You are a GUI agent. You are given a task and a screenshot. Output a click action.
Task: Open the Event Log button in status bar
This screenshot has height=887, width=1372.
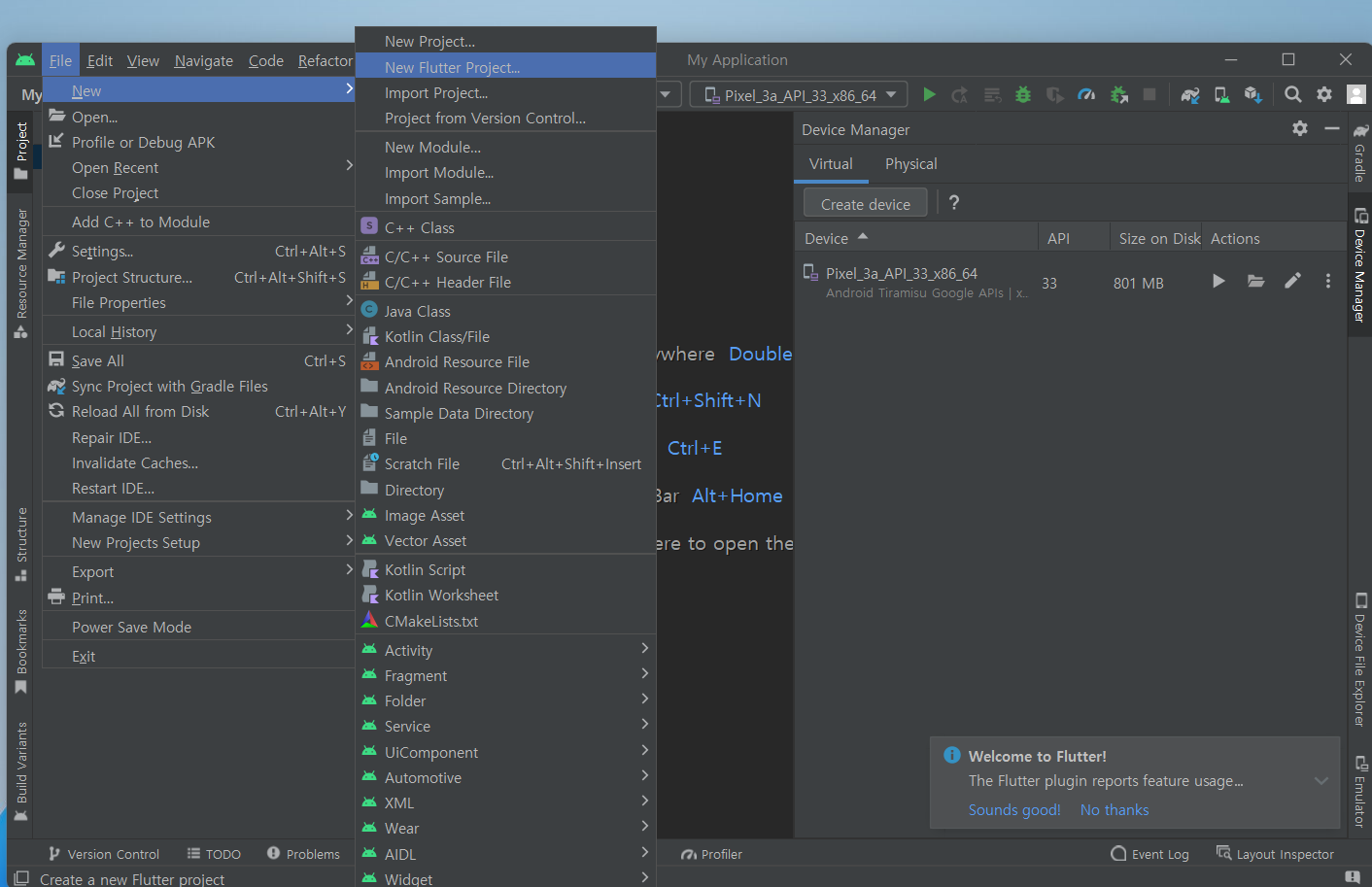click(1150, 854)
